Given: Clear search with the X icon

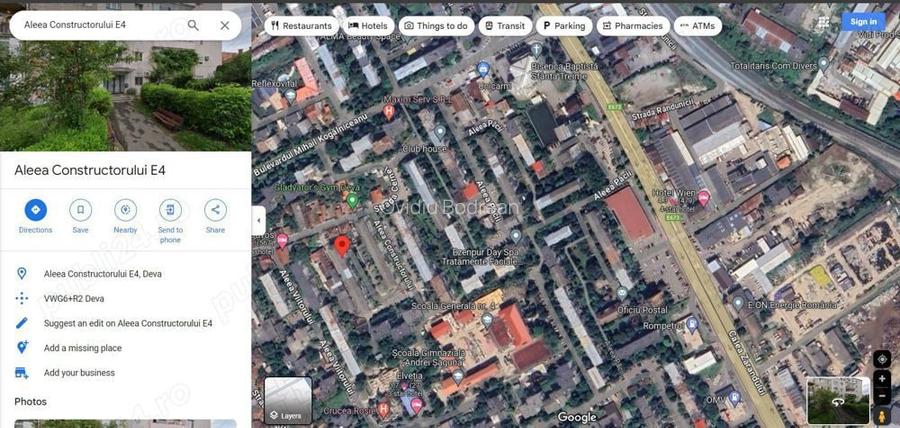Looking at the screenshot, I should click(225, 25).
